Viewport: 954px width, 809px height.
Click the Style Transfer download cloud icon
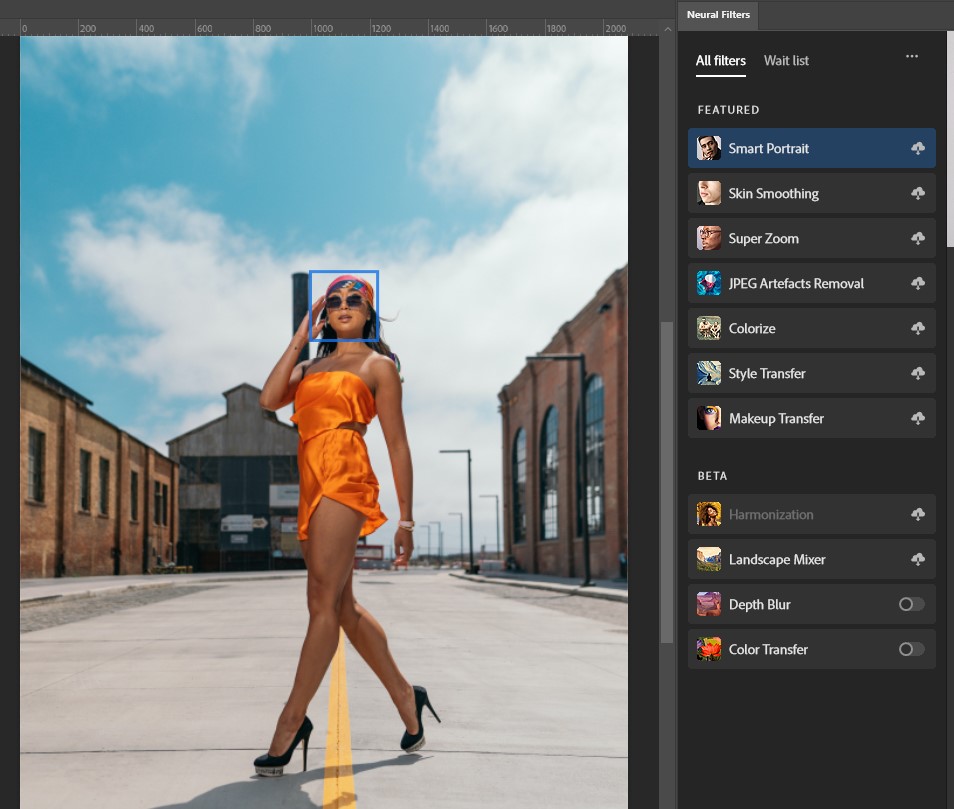coord(917,374)
